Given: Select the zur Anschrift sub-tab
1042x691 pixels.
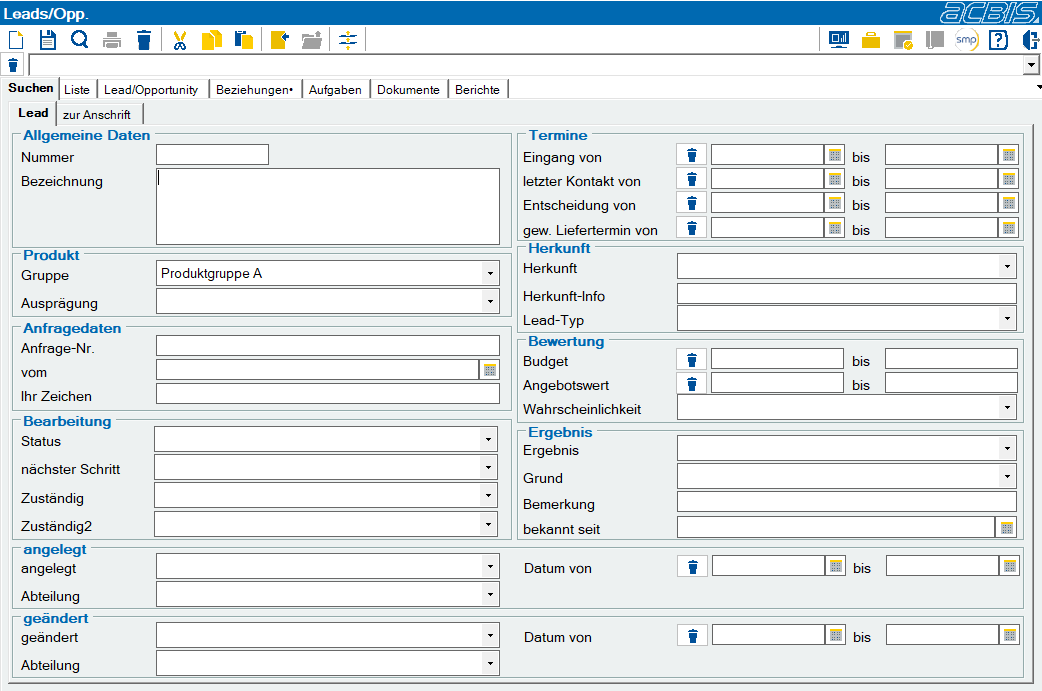Looking at the screenshot, I should pyautogui.click(x=97, y=114).
